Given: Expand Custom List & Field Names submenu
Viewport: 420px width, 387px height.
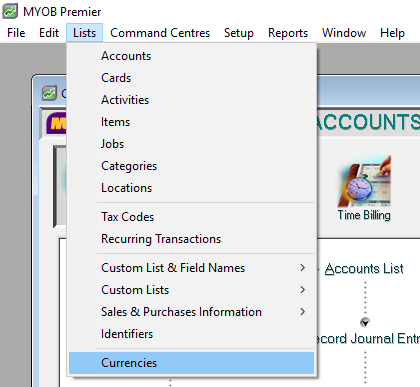Looking at the screenshot, I should coord(191,268).
